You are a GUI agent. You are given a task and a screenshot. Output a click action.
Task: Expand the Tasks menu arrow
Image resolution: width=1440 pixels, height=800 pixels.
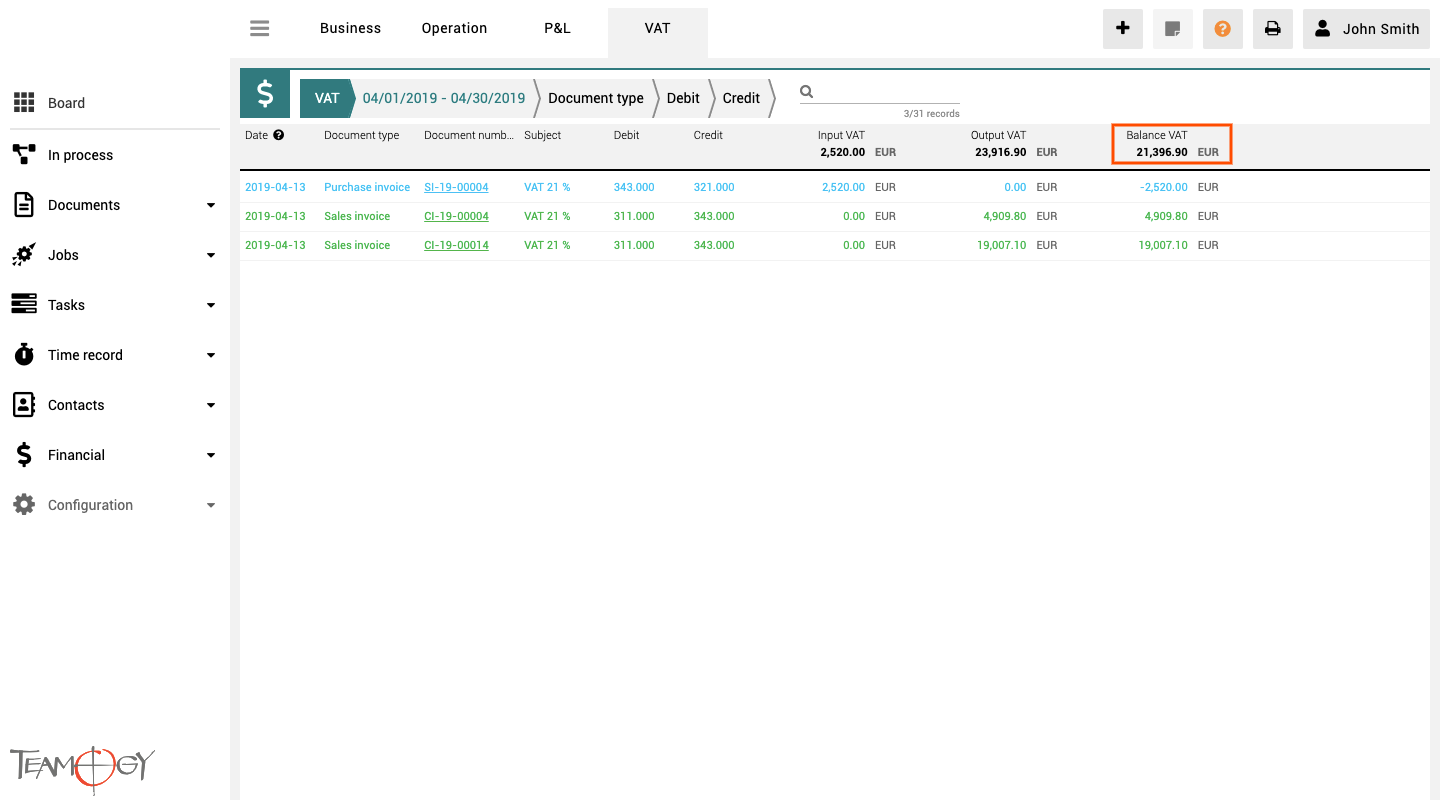[211, 305]
